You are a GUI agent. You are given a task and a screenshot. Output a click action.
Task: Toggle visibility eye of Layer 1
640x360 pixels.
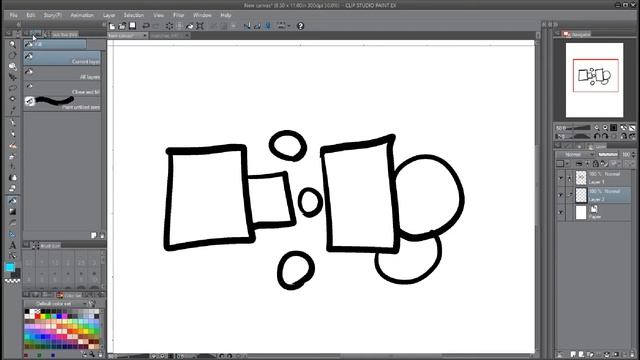tap(560, 178)
